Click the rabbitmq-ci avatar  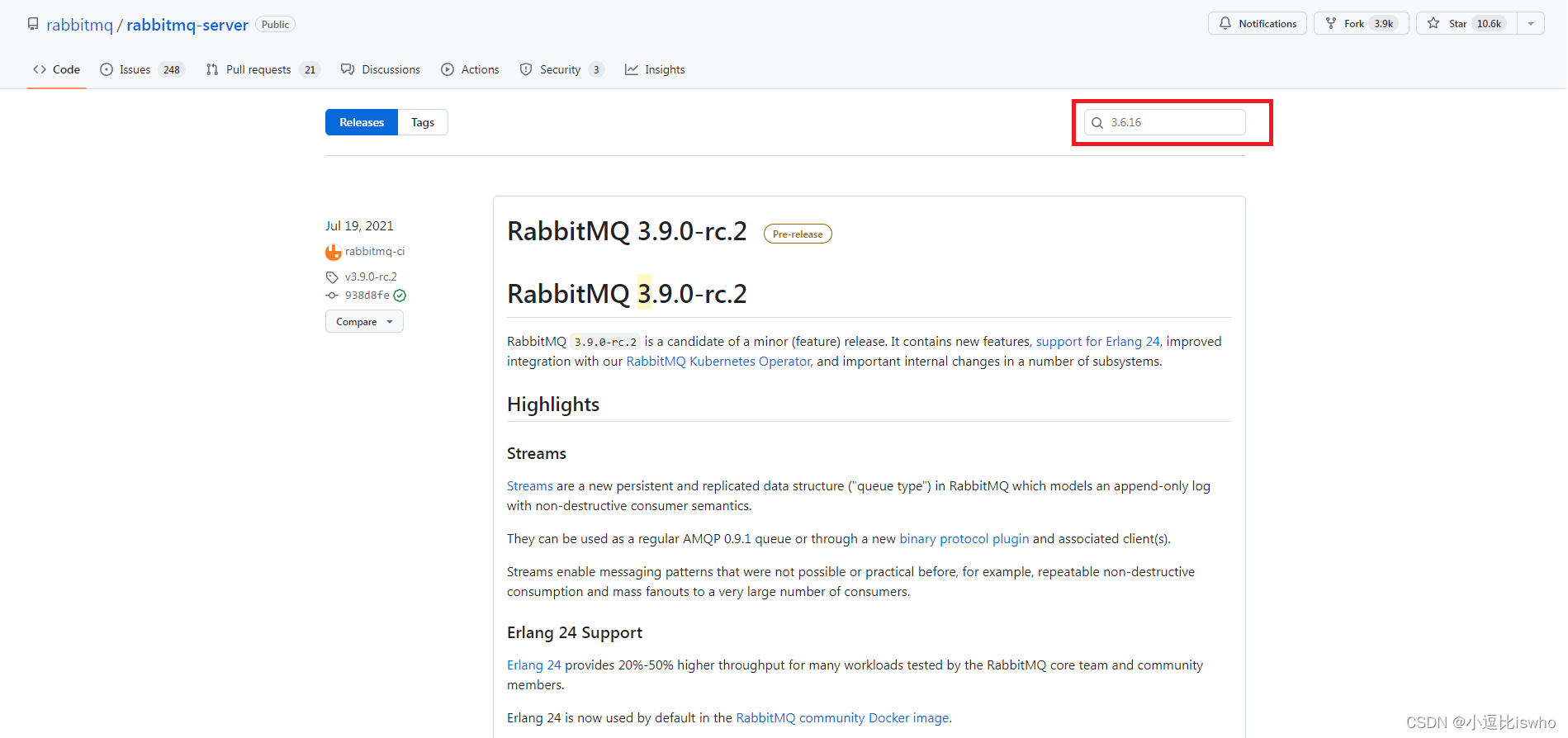[334, 252]
